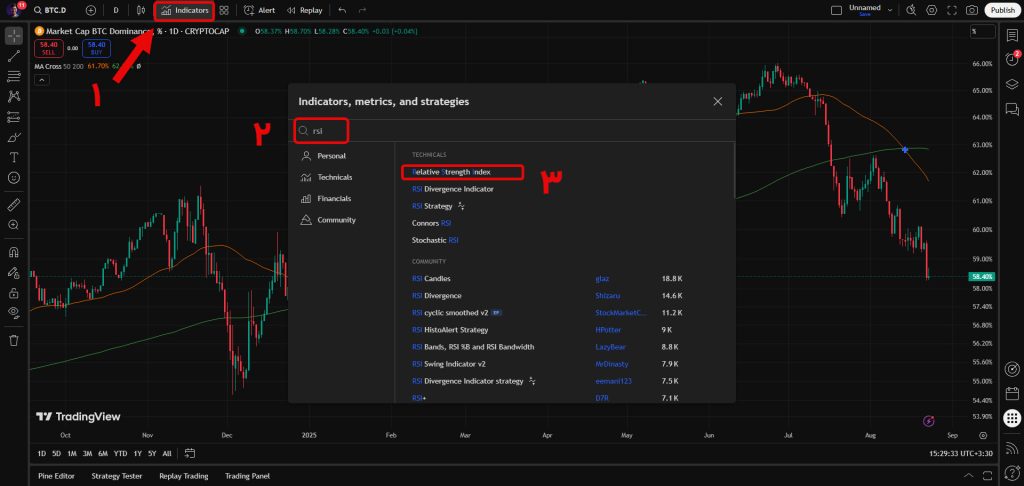
Task: Open the Pine Editor tab
Action: [x=56, y=476]
